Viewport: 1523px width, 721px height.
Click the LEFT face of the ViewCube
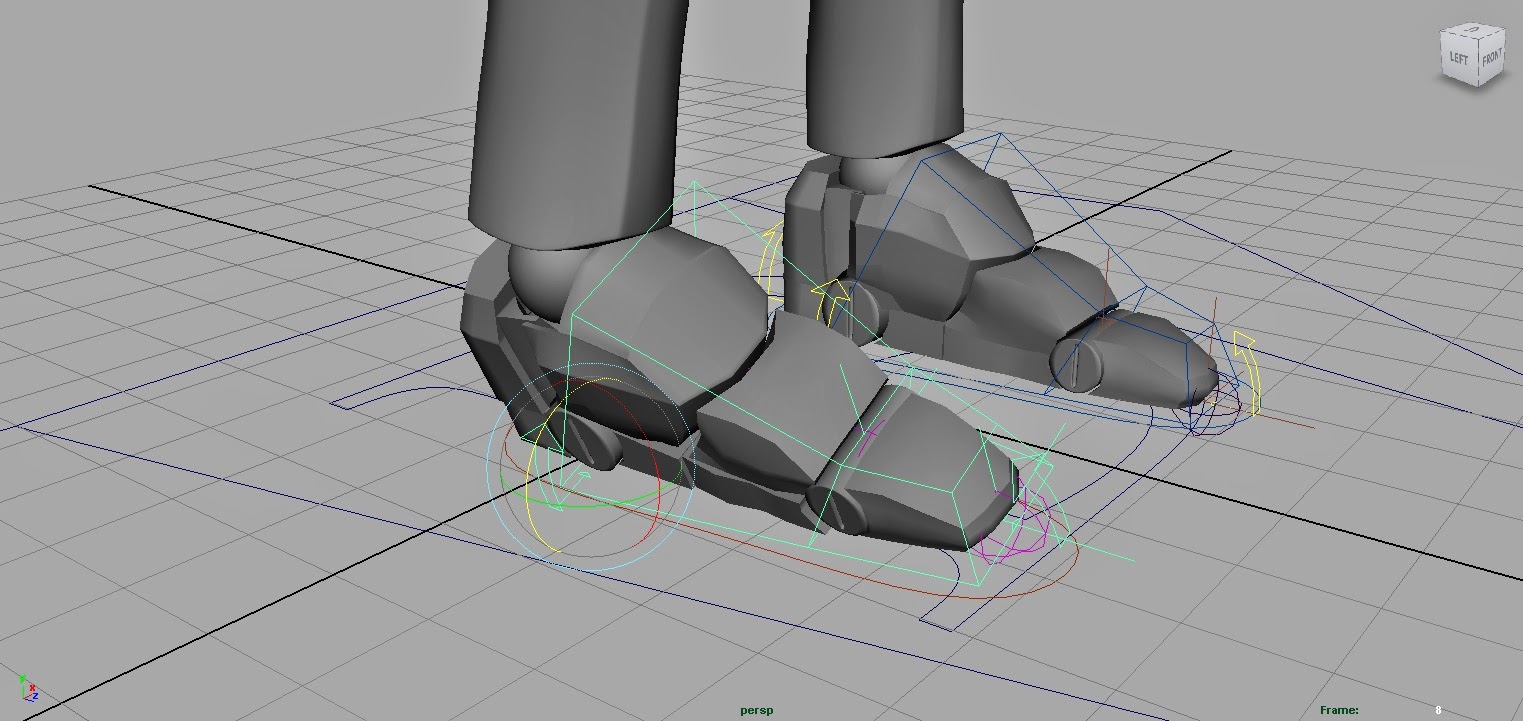pyautogui.click(x=1458, y=58)
